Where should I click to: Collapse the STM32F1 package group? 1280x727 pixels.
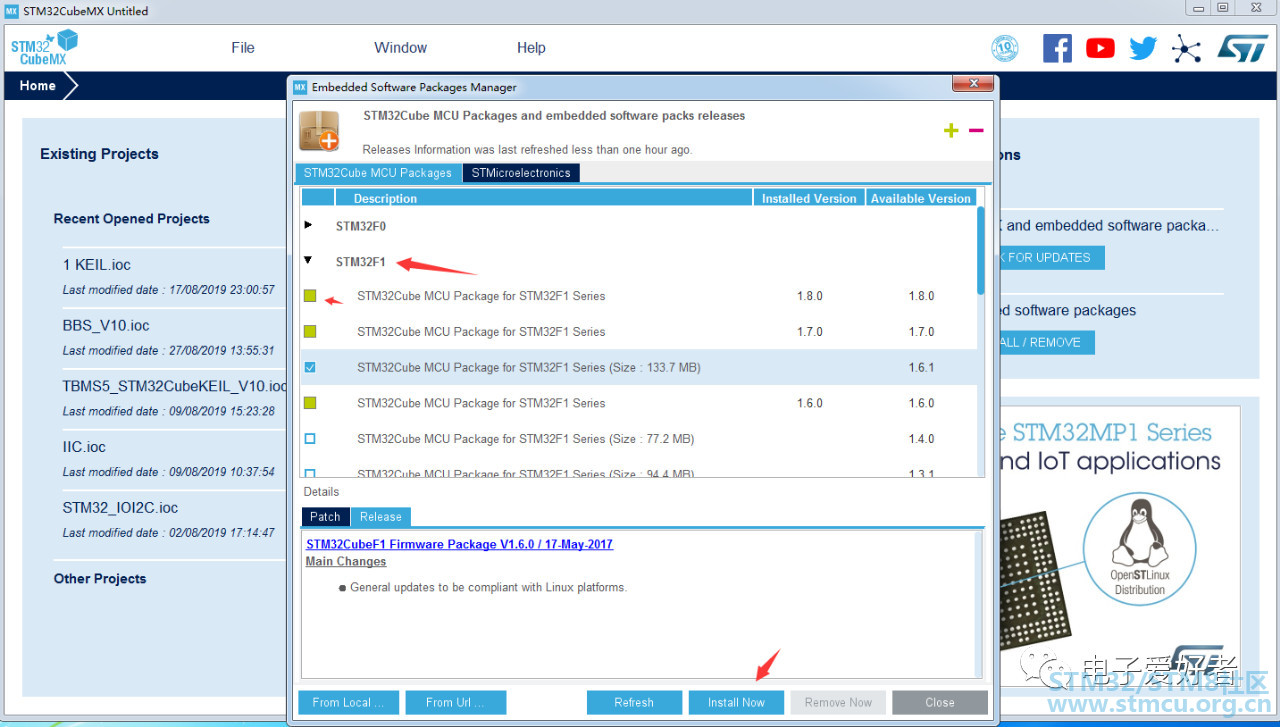[308, 261]
